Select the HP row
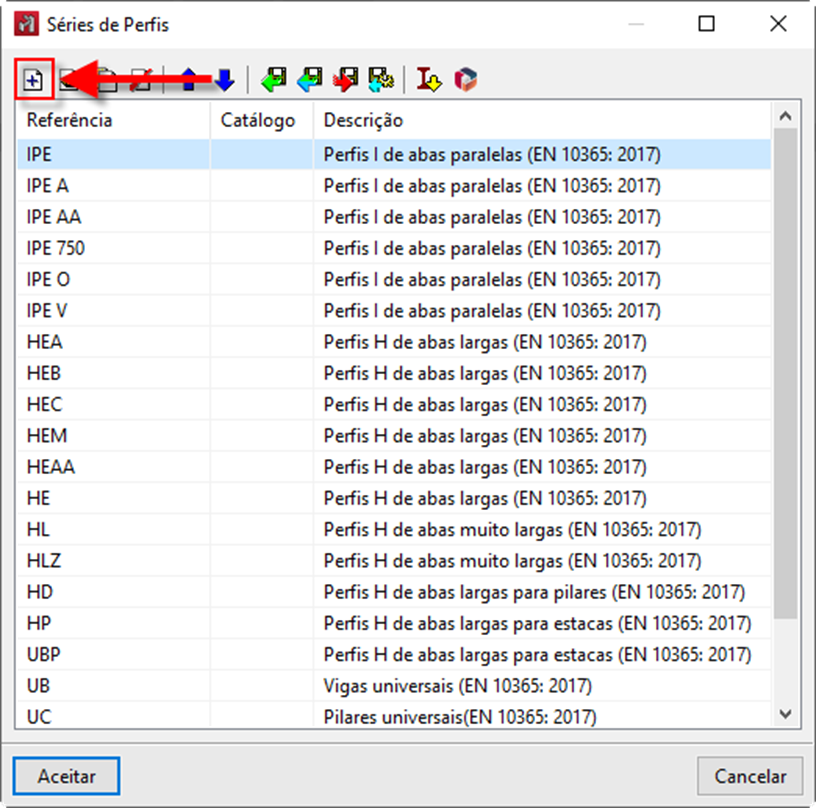 coord(394,623)
